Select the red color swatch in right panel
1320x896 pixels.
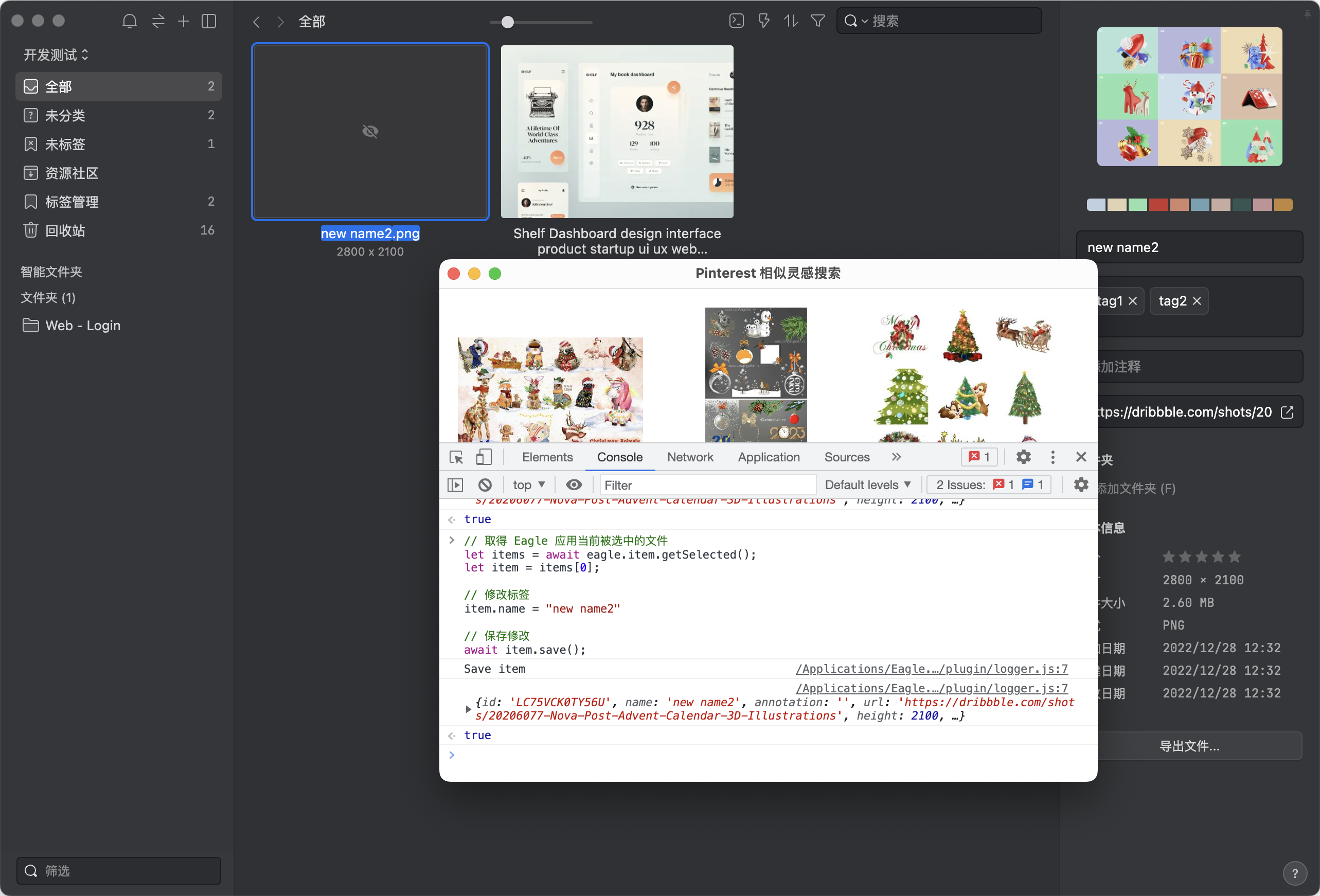(1158, 204)
